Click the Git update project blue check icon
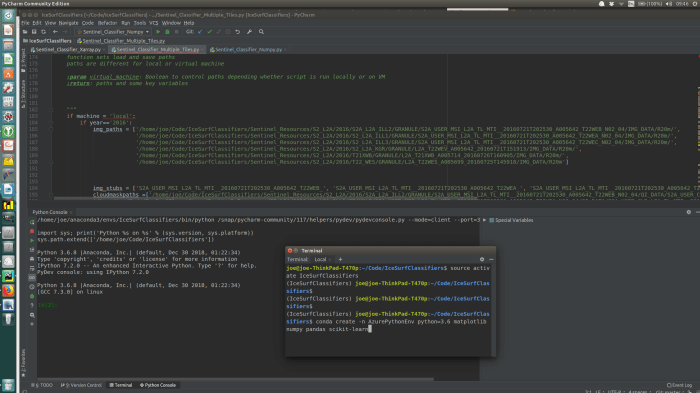This screenshot has width=700, height=393. 200,32
